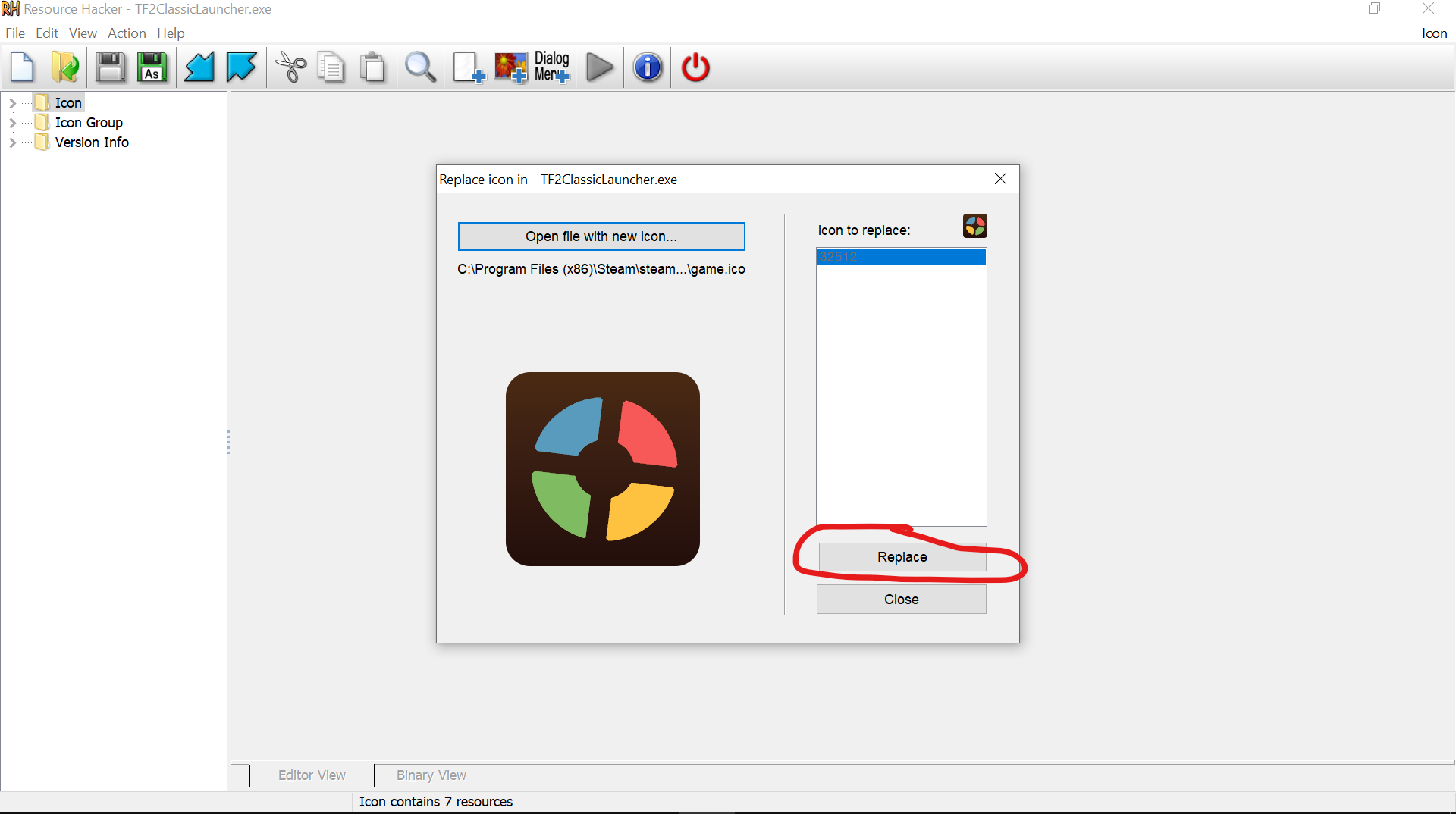Image resolution: width=1456 pixels, height=814 pixels.
Task: Click the large new icon preview image
Action: 603,469
